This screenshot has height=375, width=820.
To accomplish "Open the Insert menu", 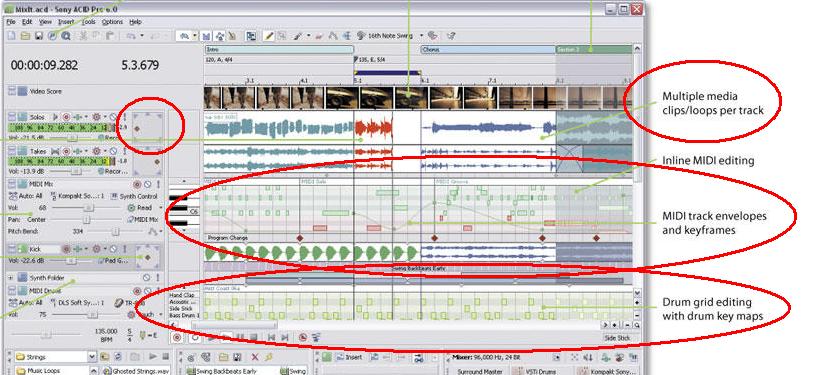I will click(x=66, y=22).
